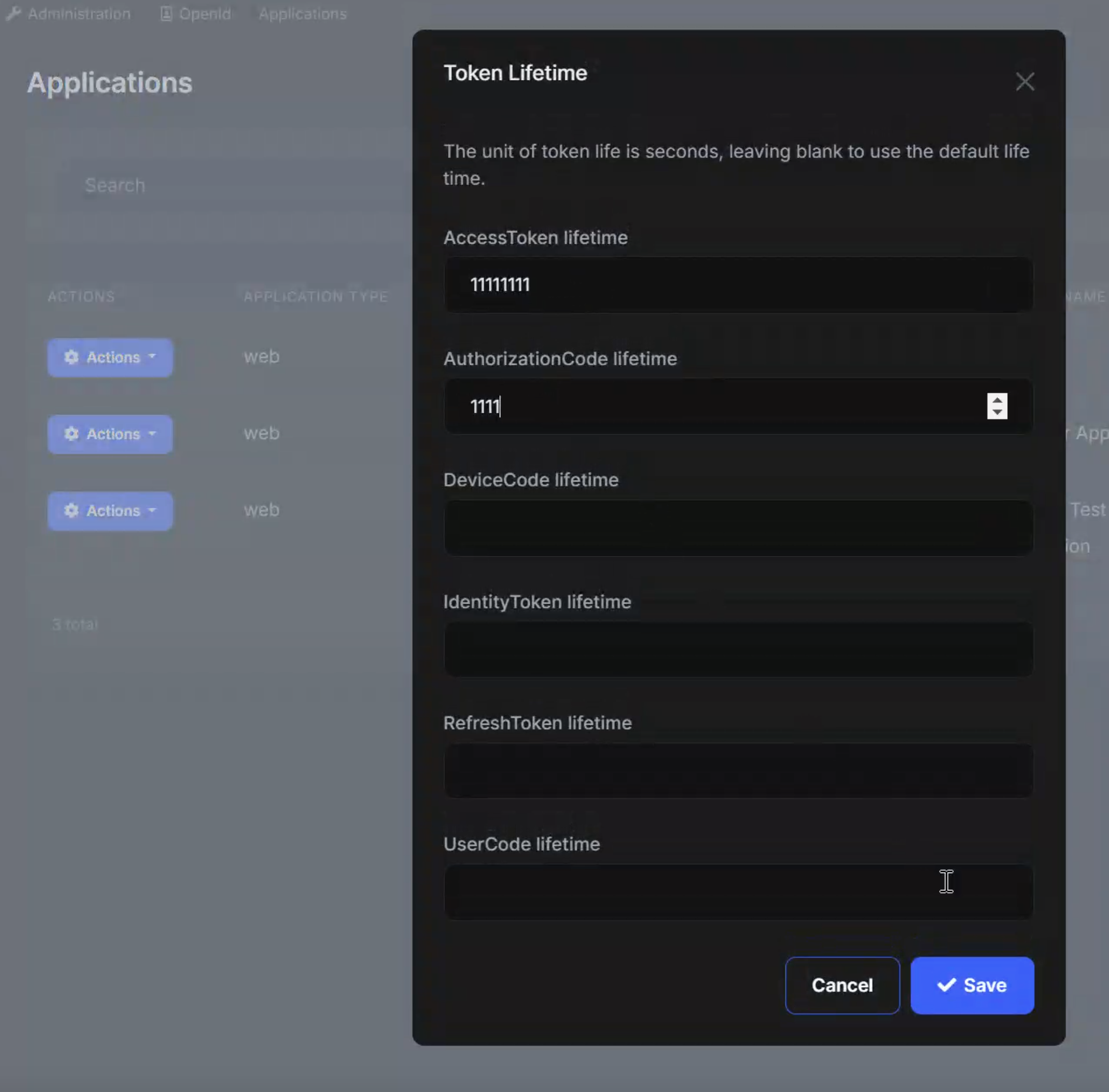The height and width of the screenshot is (1092, 1109).
Task: Focus the IdentityToken lifetime field
Action: point(738,649)
